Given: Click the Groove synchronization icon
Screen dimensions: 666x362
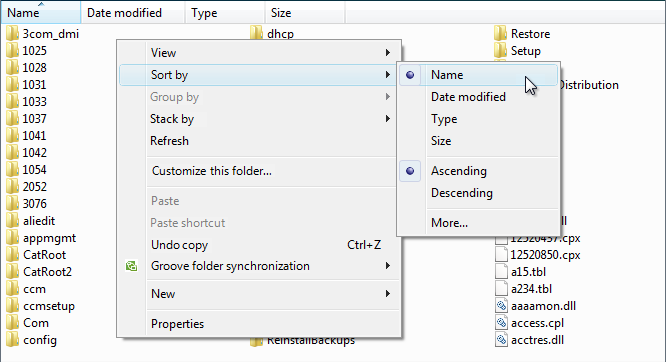Looking at the screenshot, I should 131,266.
